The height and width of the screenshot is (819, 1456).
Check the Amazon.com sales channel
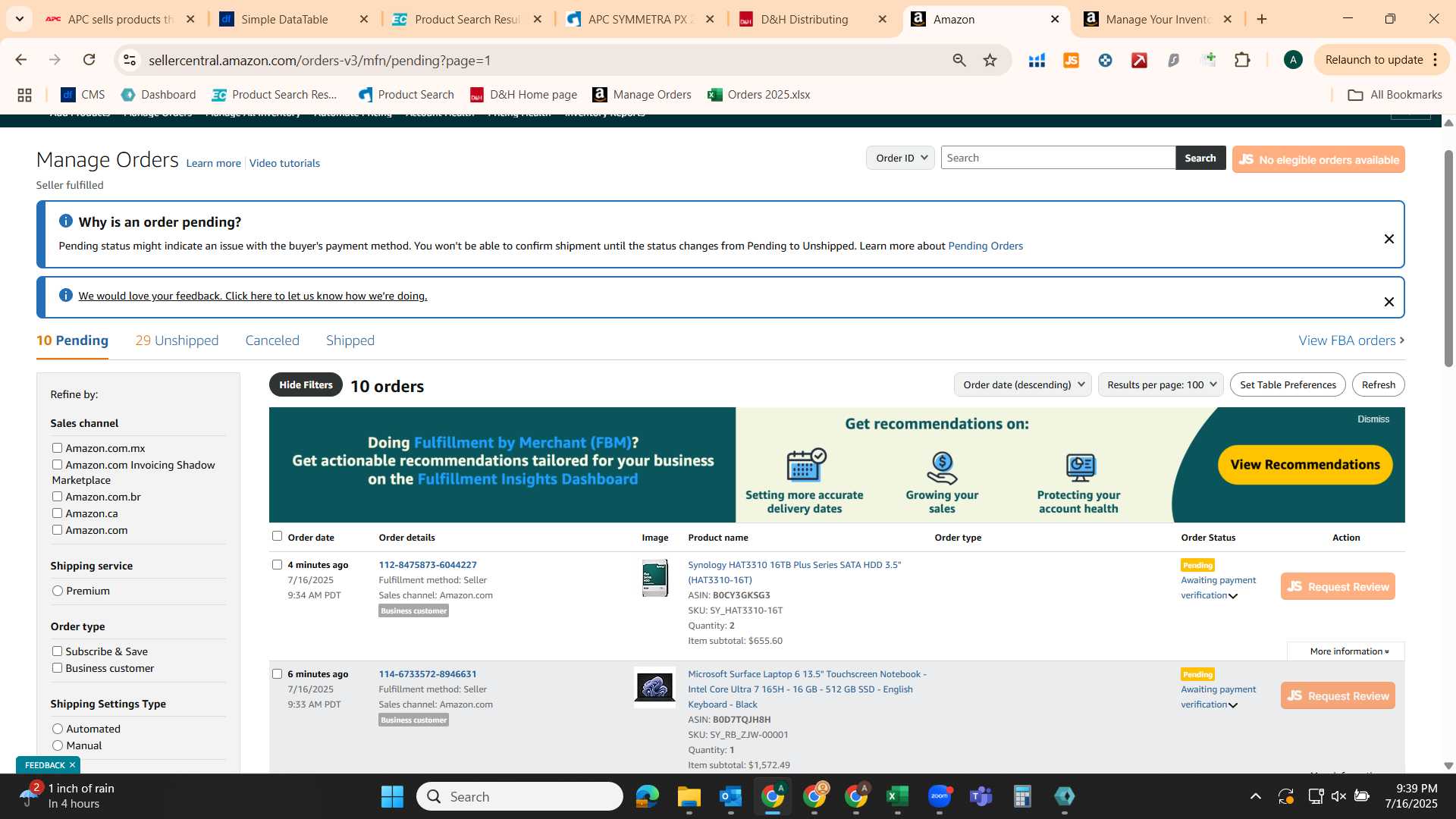(x=57, y=530)
